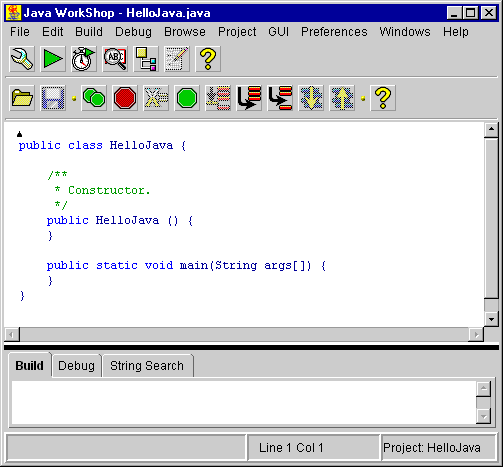Click editor vertical scrollbar down arrow

click(491, 319)
